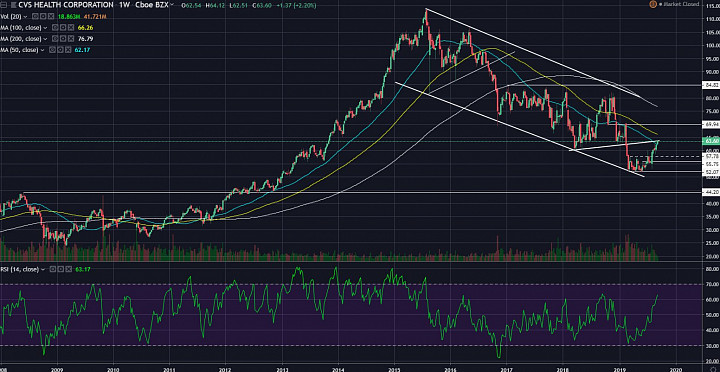Screen dimensions: 720x372
Task: Hide the MA (100, close) line
Action: tap(55, 28)
